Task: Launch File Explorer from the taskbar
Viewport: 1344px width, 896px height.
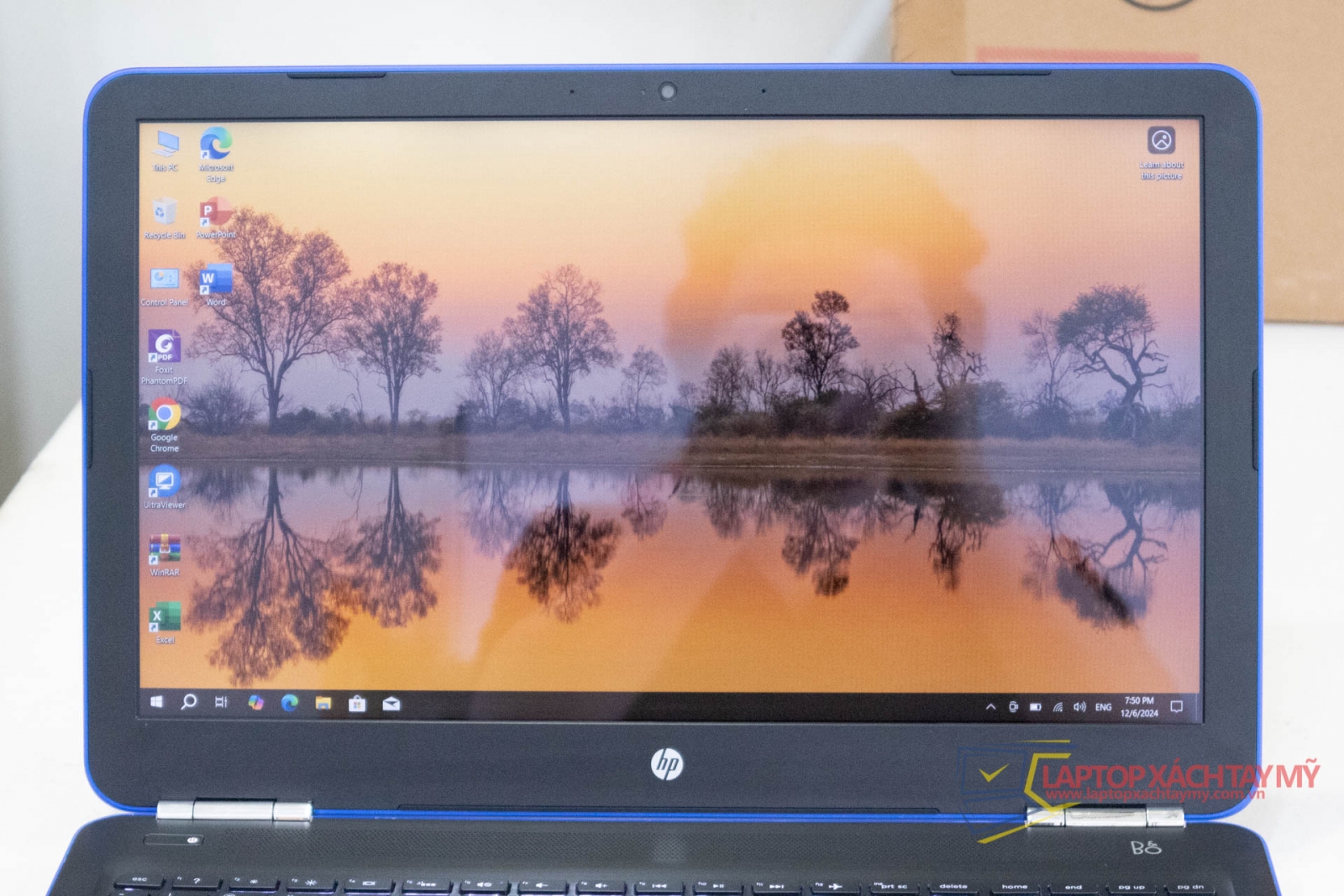Action: coord(323,704)
